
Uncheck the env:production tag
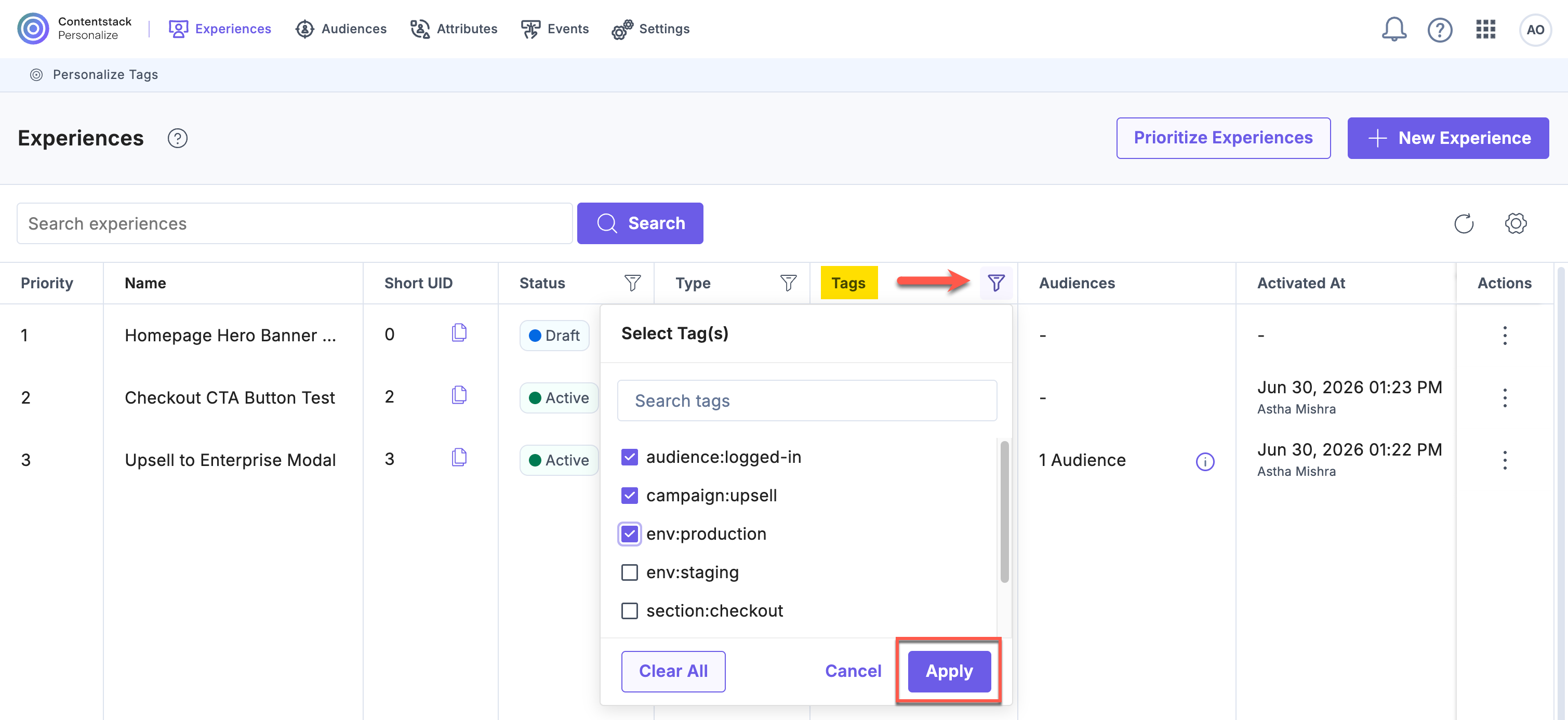[629, 534]
